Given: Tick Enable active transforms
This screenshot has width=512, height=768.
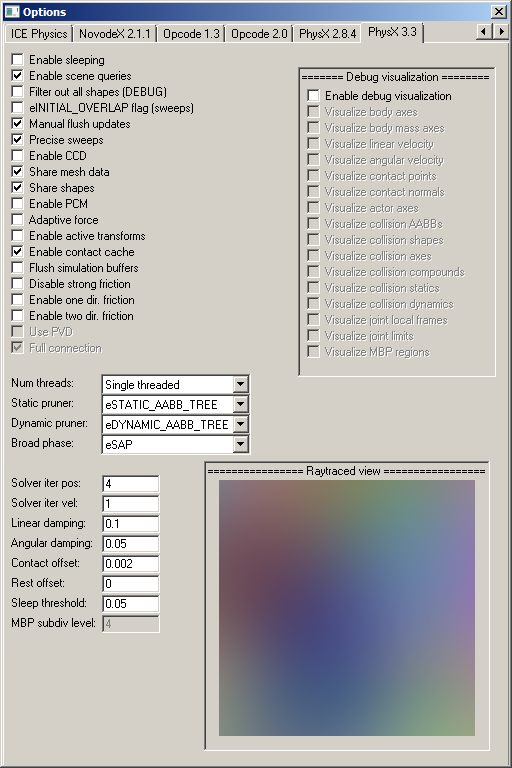Looking at the screenshot, I should pyautogui.click(x=18, y=236).
